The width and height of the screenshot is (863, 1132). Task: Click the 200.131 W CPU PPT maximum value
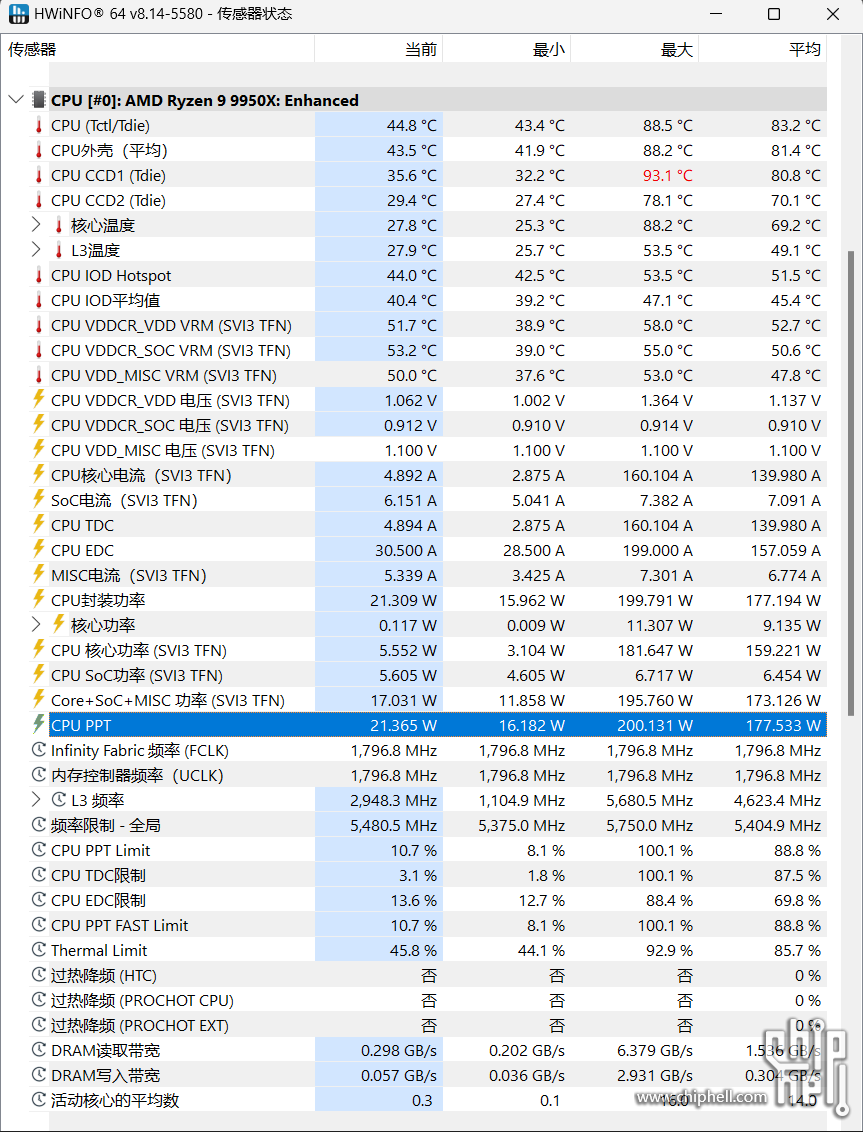pos(655,725)
